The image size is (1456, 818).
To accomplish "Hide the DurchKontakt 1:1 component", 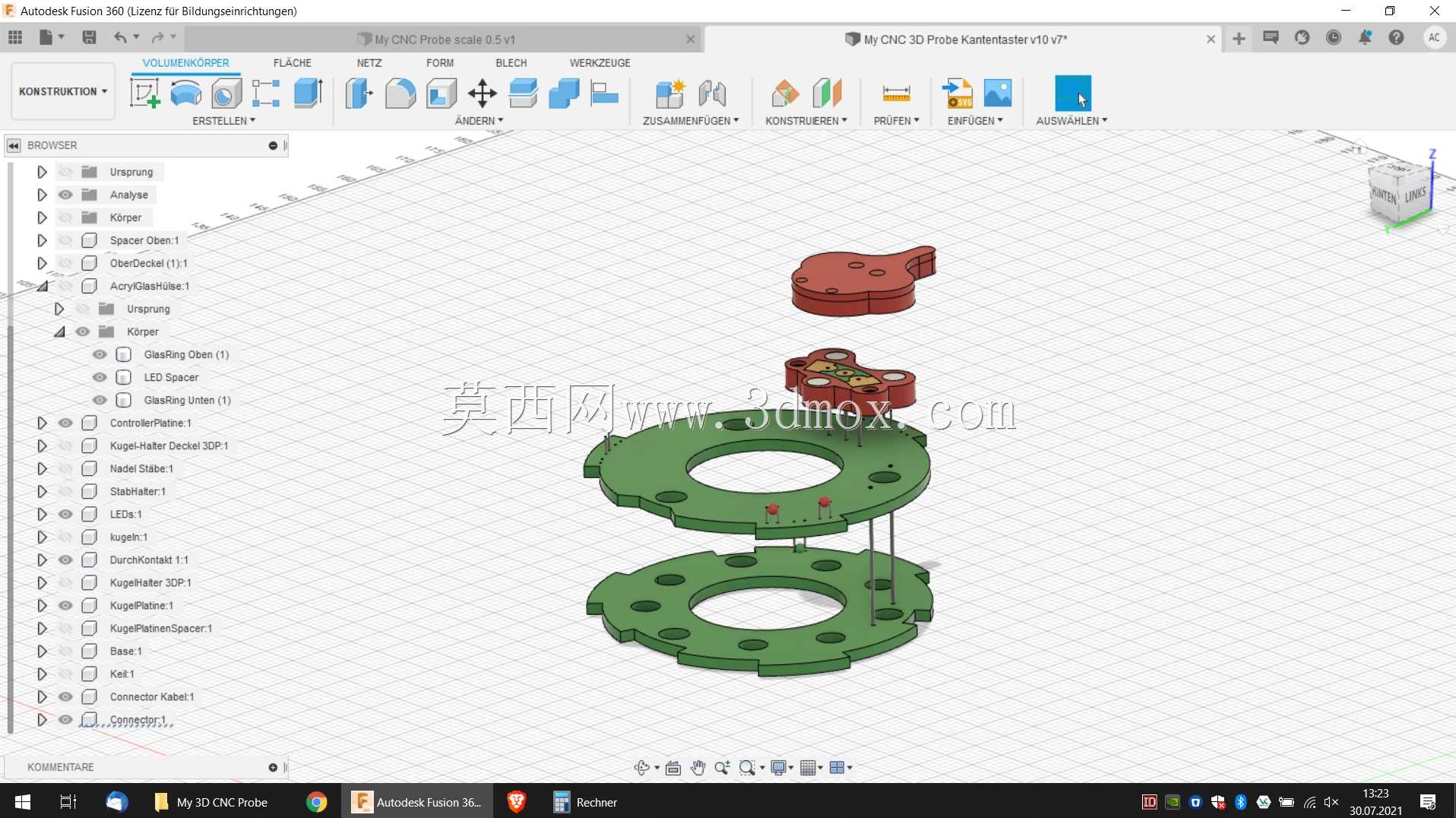I will tap(66, 560).
